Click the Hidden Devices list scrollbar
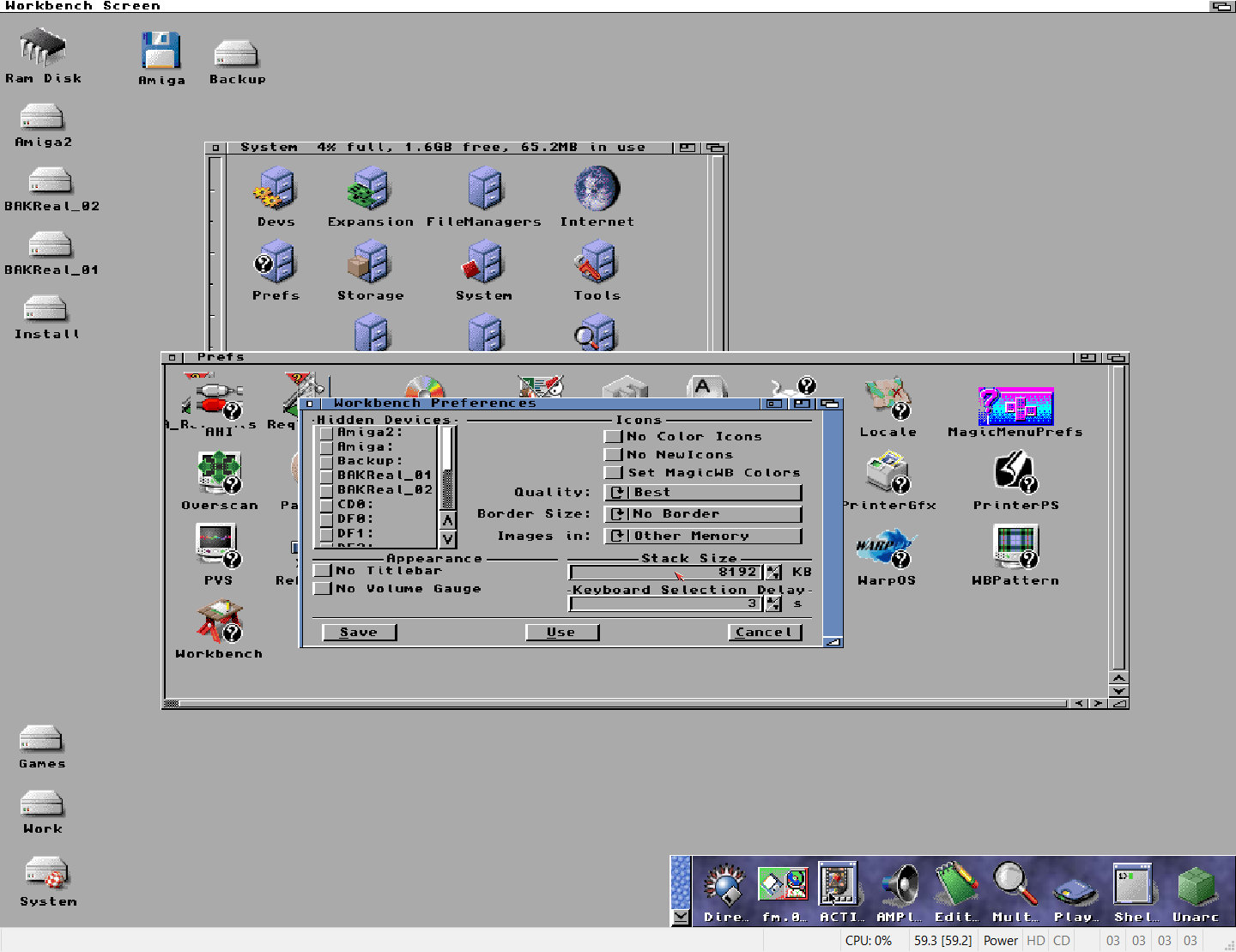 448,468
